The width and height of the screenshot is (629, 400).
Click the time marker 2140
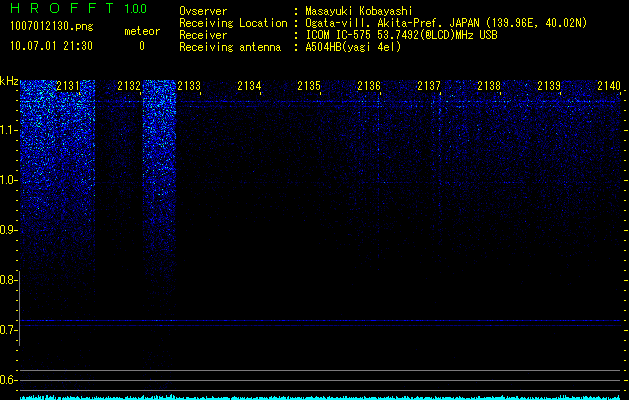point(609,86)
